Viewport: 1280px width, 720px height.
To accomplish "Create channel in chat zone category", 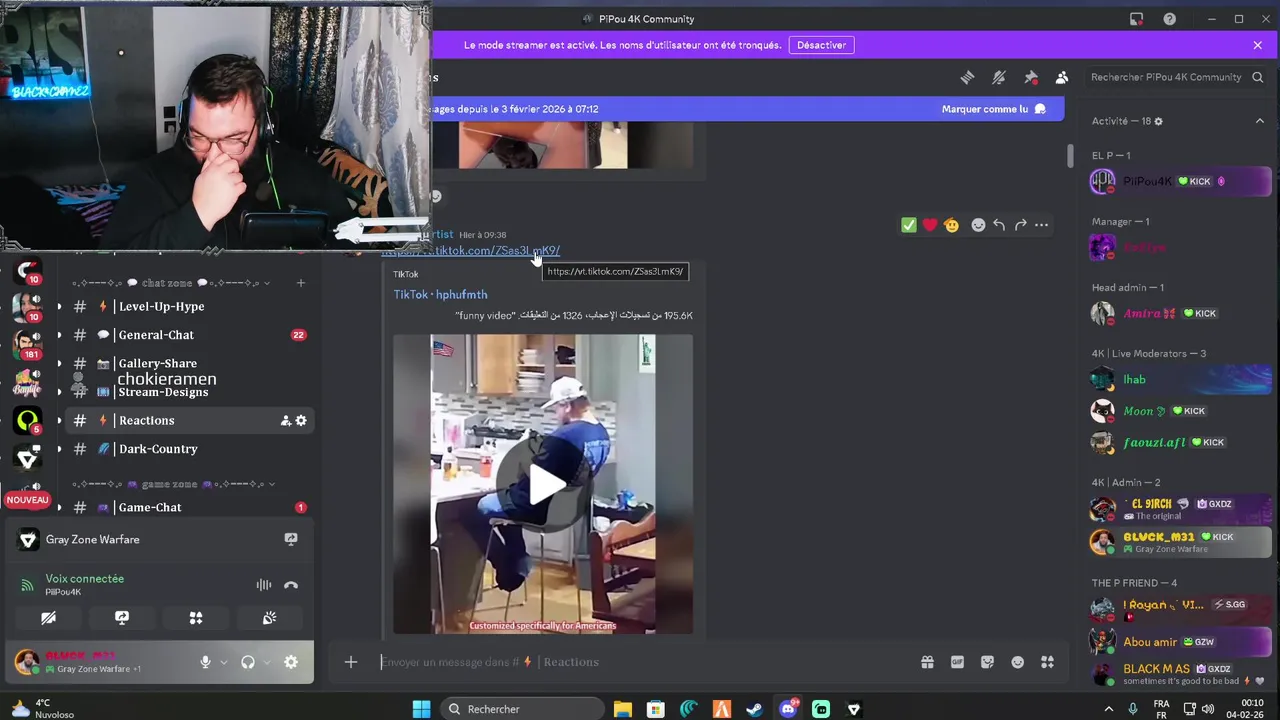I will click(300, 283).
